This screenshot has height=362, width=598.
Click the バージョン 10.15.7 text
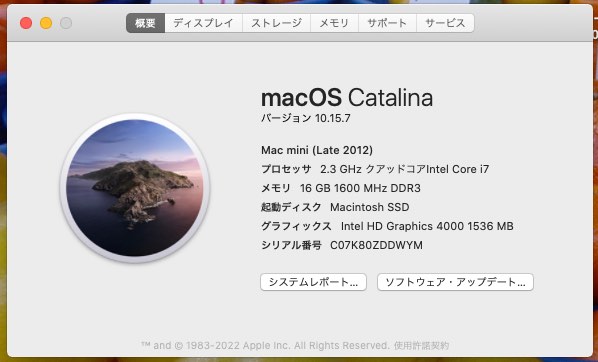[x=306, y=118]
